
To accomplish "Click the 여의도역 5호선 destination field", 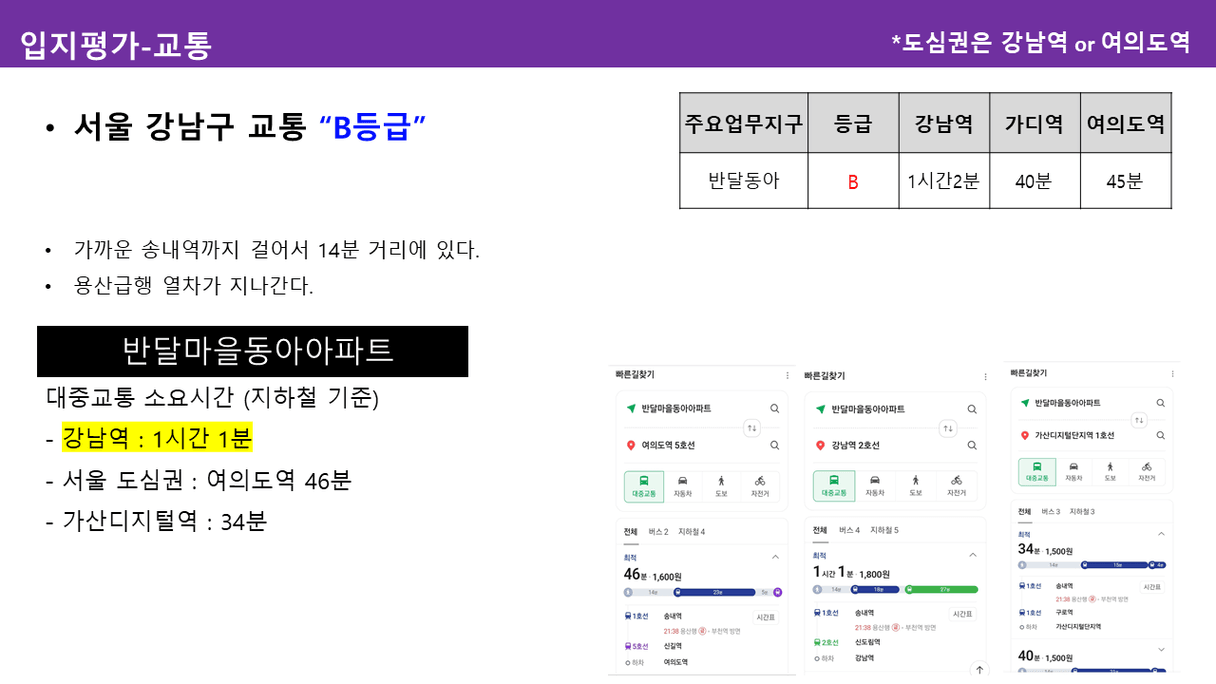I will 703,445.
